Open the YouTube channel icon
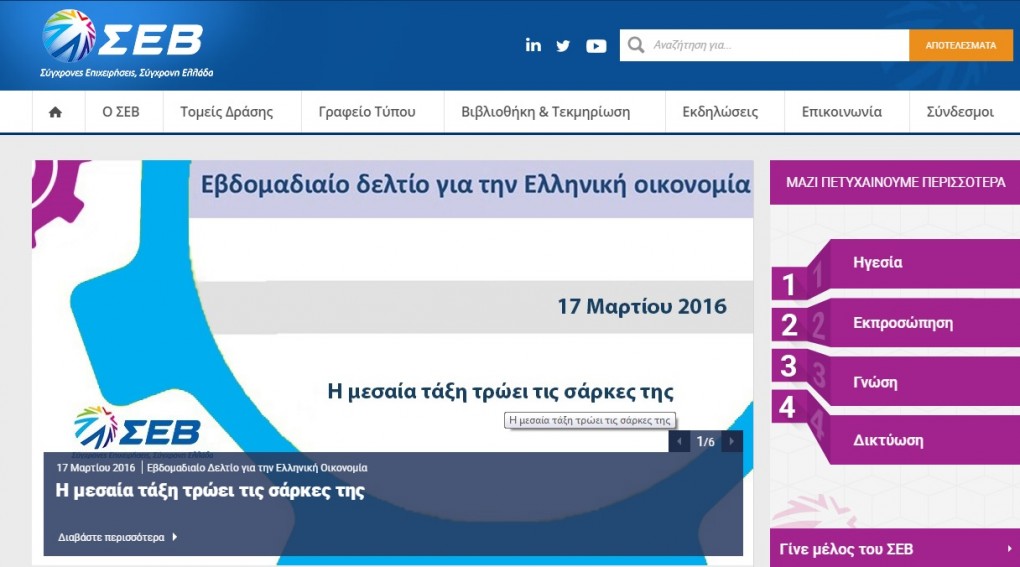The image size is (1020, 567). click(596, 46)
